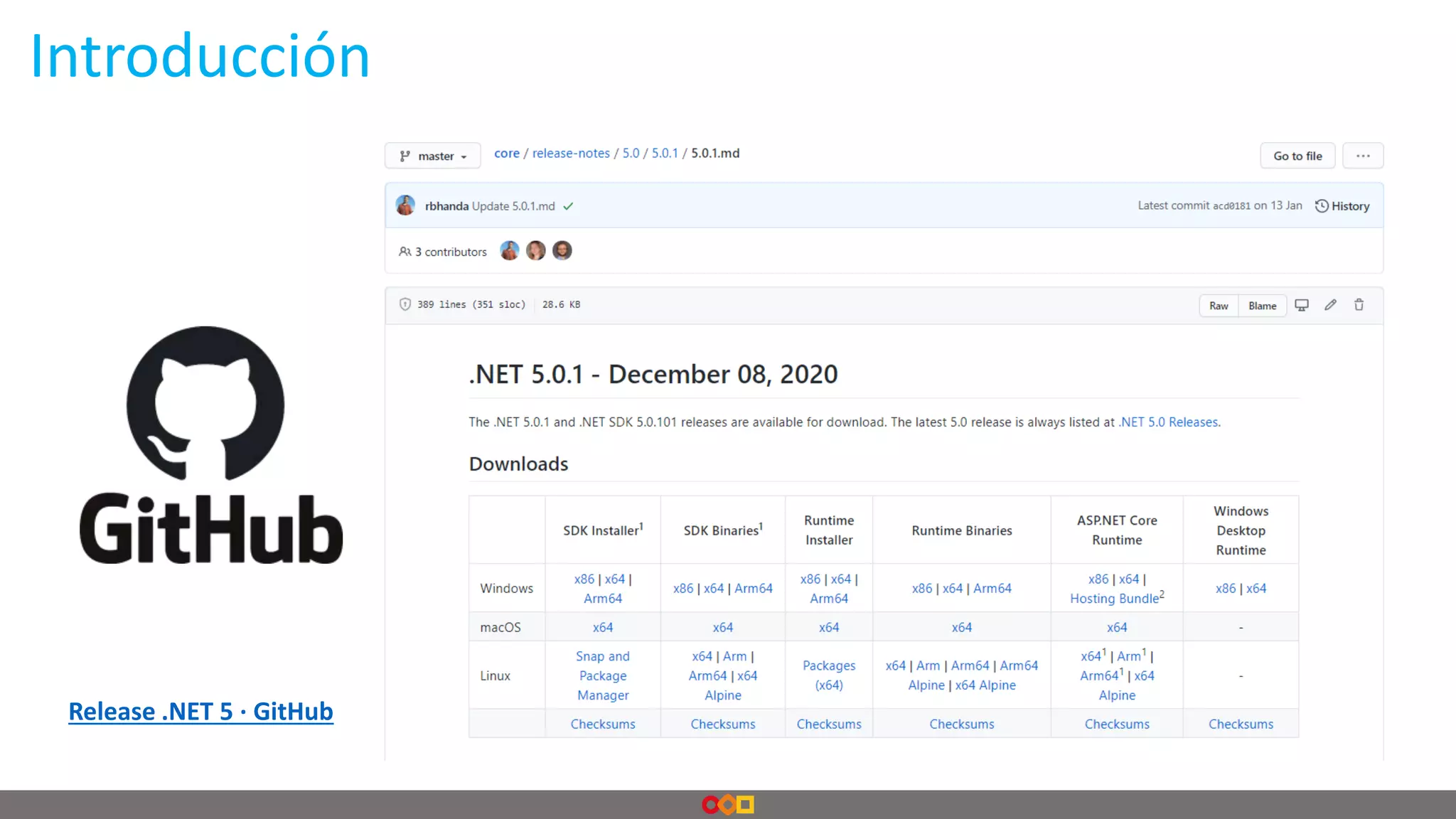
Task: Click the first contributor avatar
Action: click(x=510, y=250)
